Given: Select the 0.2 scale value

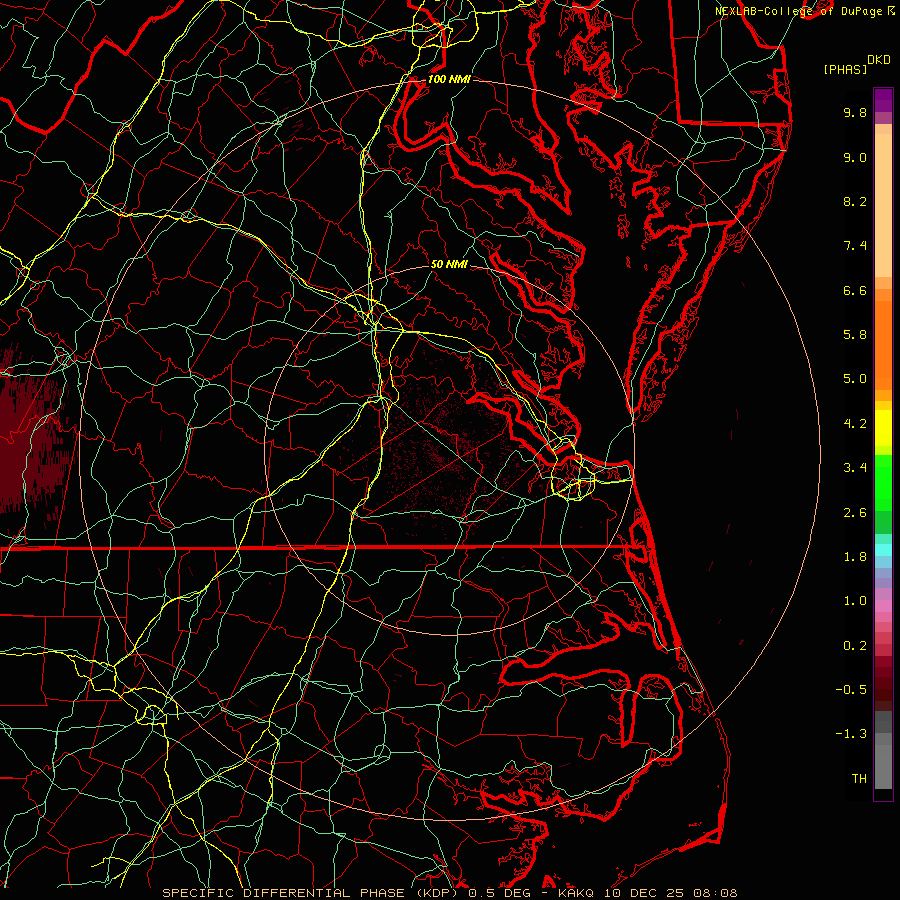Looking at the screenshot, I should (x=855, y=646).
